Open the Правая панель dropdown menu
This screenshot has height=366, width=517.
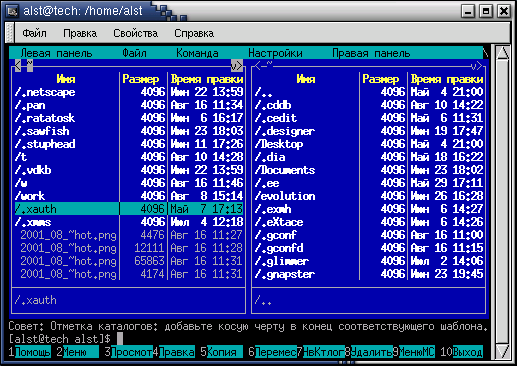[x=371, y=53]
